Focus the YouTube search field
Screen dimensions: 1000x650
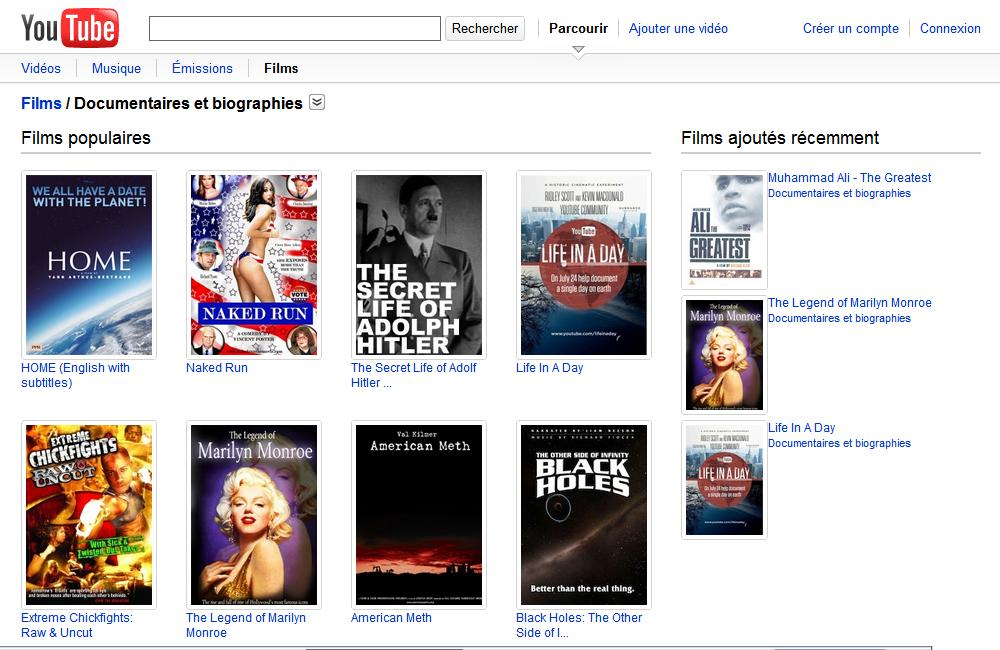coord(295,29)
